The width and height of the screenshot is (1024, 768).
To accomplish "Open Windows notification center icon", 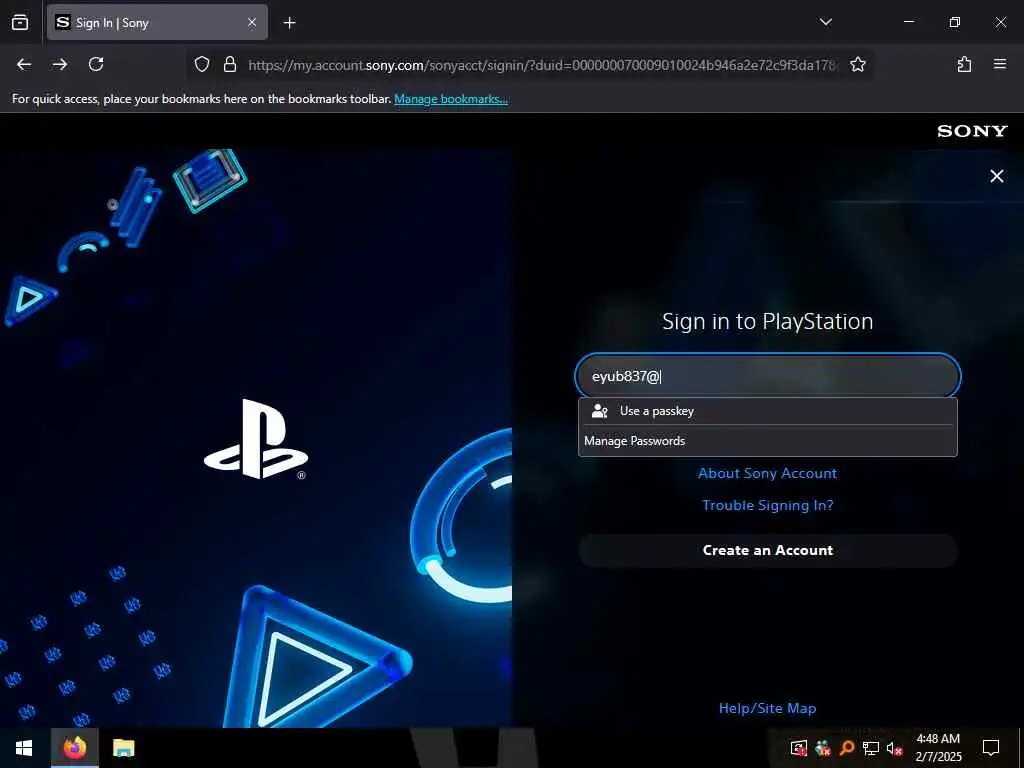I will [991, 748].
